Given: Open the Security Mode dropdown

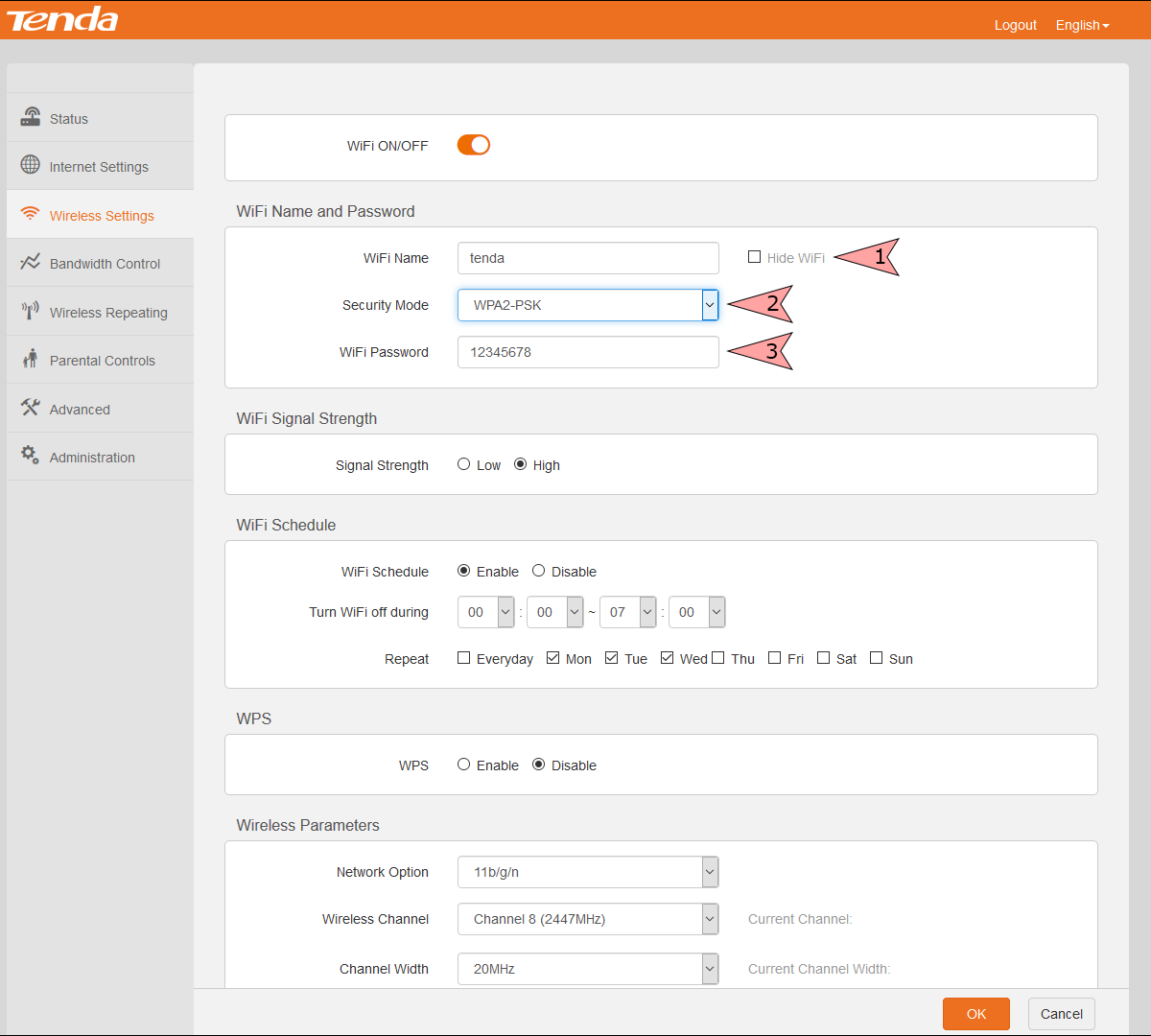Looking at the screenshot, I should pos(588,305).
